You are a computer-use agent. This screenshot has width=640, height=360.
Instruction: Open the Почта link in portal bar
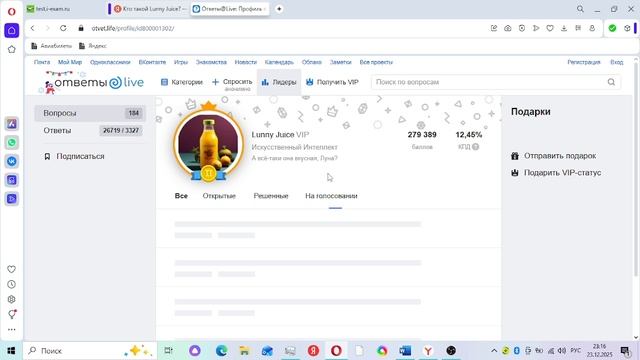42,62
